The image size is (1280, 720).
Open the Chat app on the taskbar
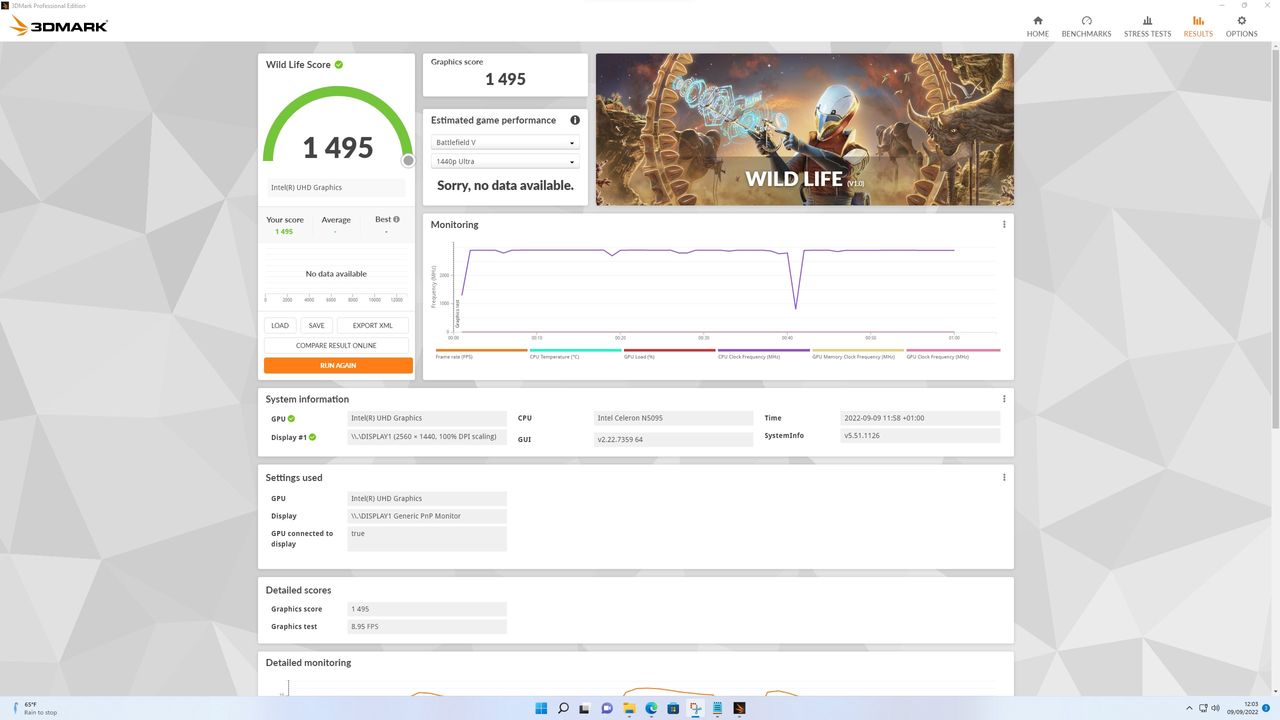pos(607,708)
